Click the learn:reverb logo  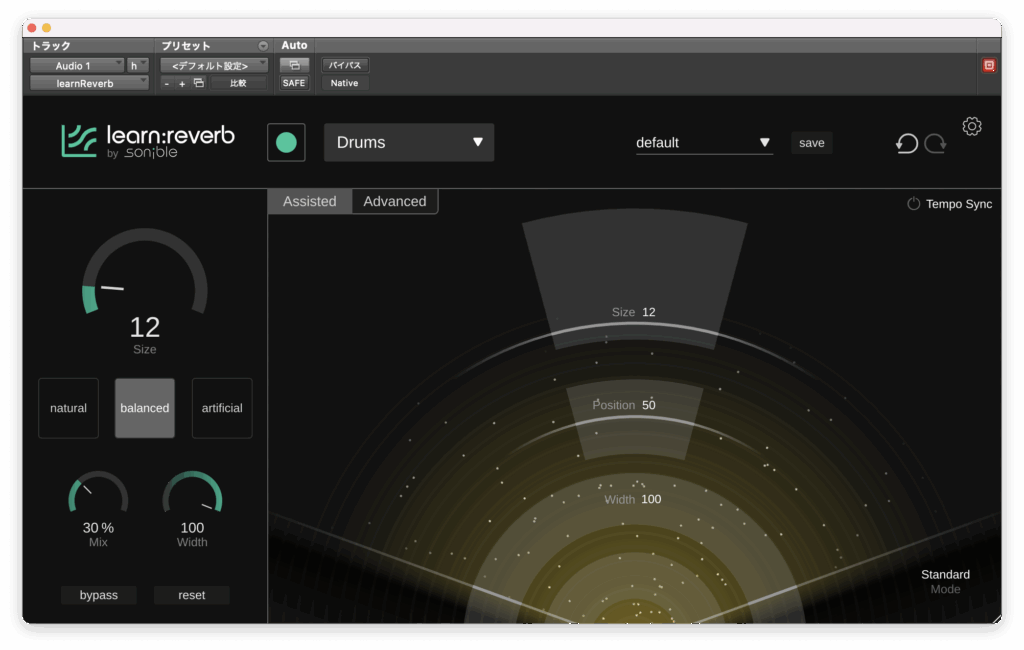tap(148, 141)
